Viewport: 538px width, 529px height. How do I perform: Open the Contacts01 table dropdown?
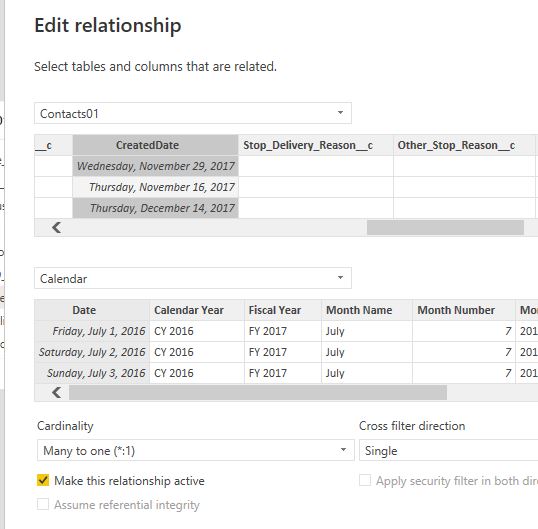coord(192,113)
